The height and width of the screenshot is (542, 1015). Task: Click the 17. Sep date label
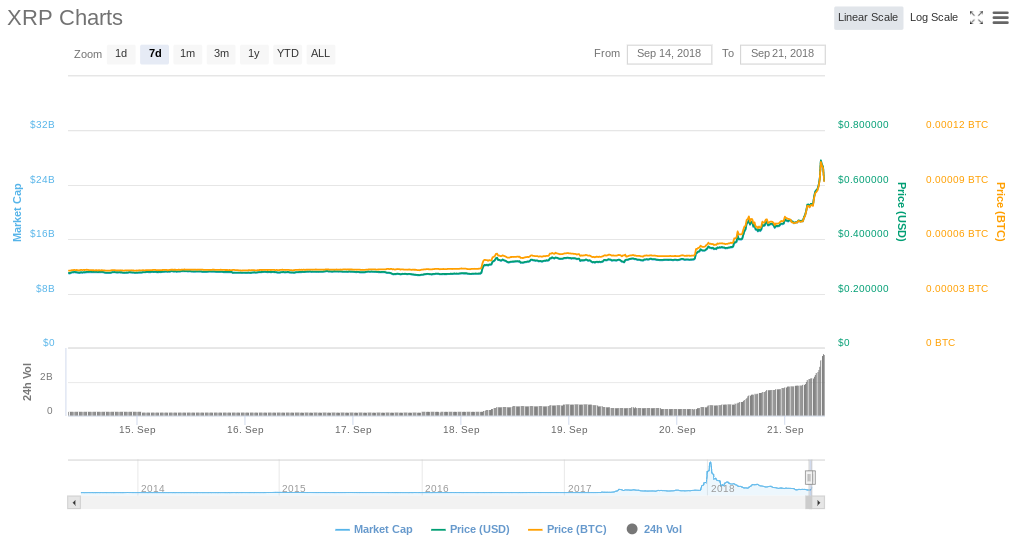point(353,429)
